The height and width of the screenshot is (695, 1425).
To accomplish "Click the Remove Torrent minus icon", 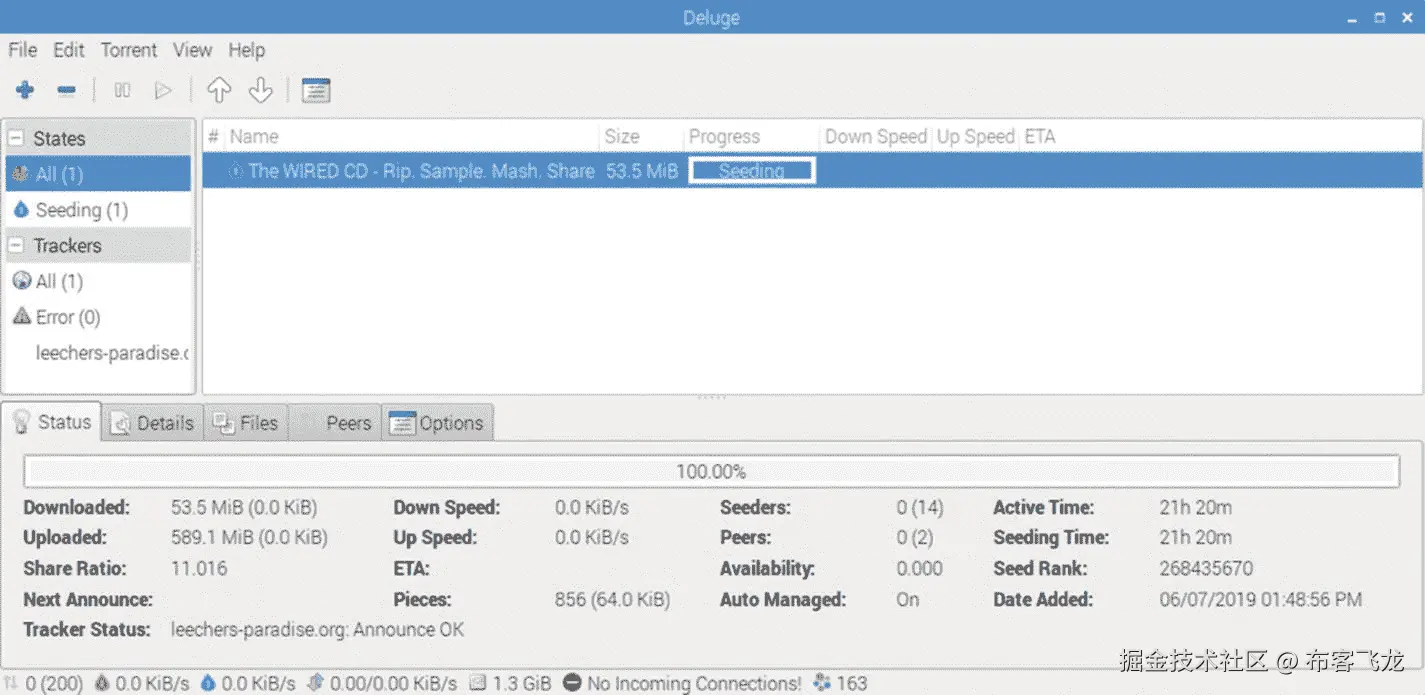I will pos(67,91).
